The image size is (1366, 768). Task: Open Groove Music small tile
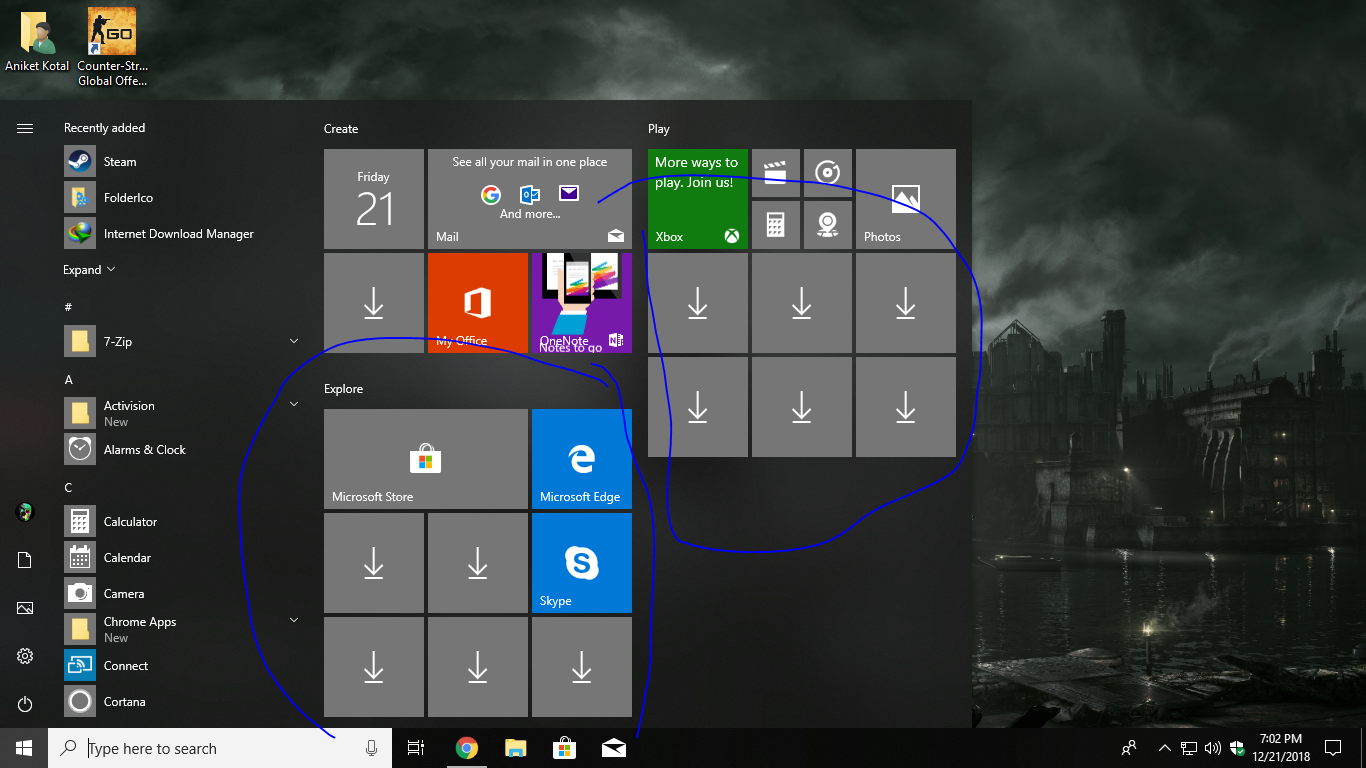(x=828, y=173)
